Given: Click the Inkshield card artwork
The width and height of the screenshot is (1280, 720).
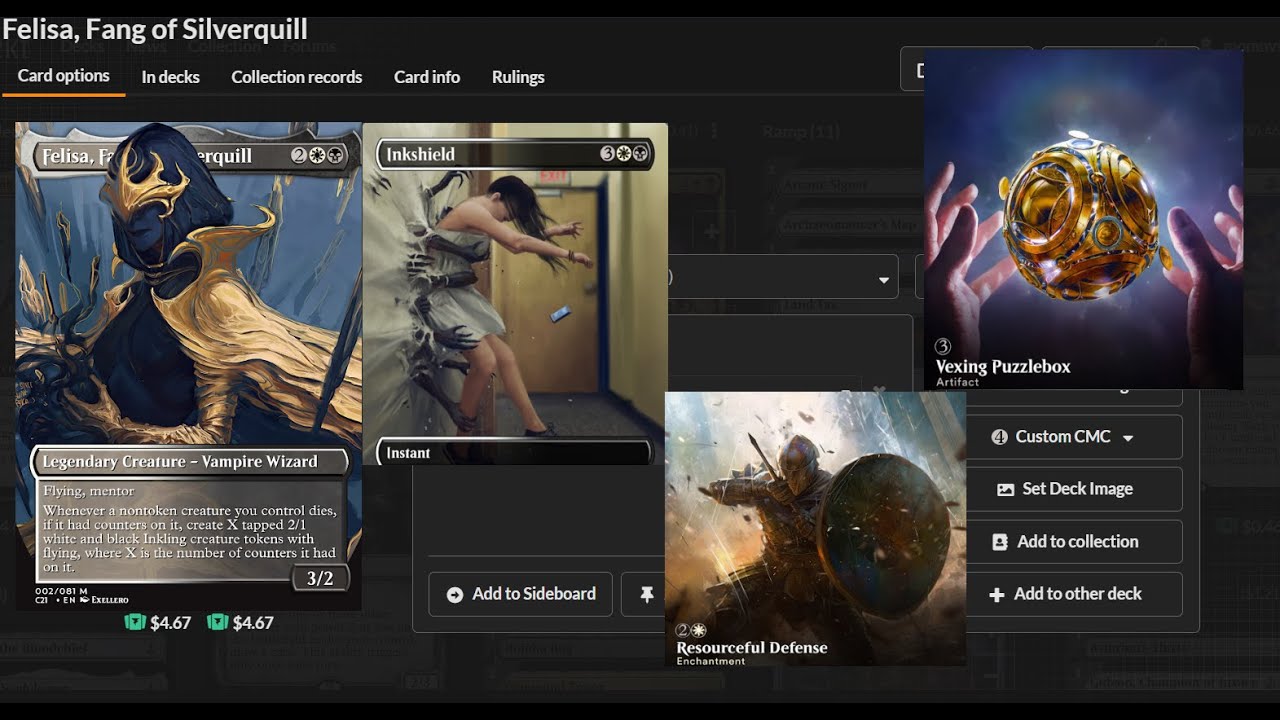Looking at the screenshot, I should click(x=515, y=302).
